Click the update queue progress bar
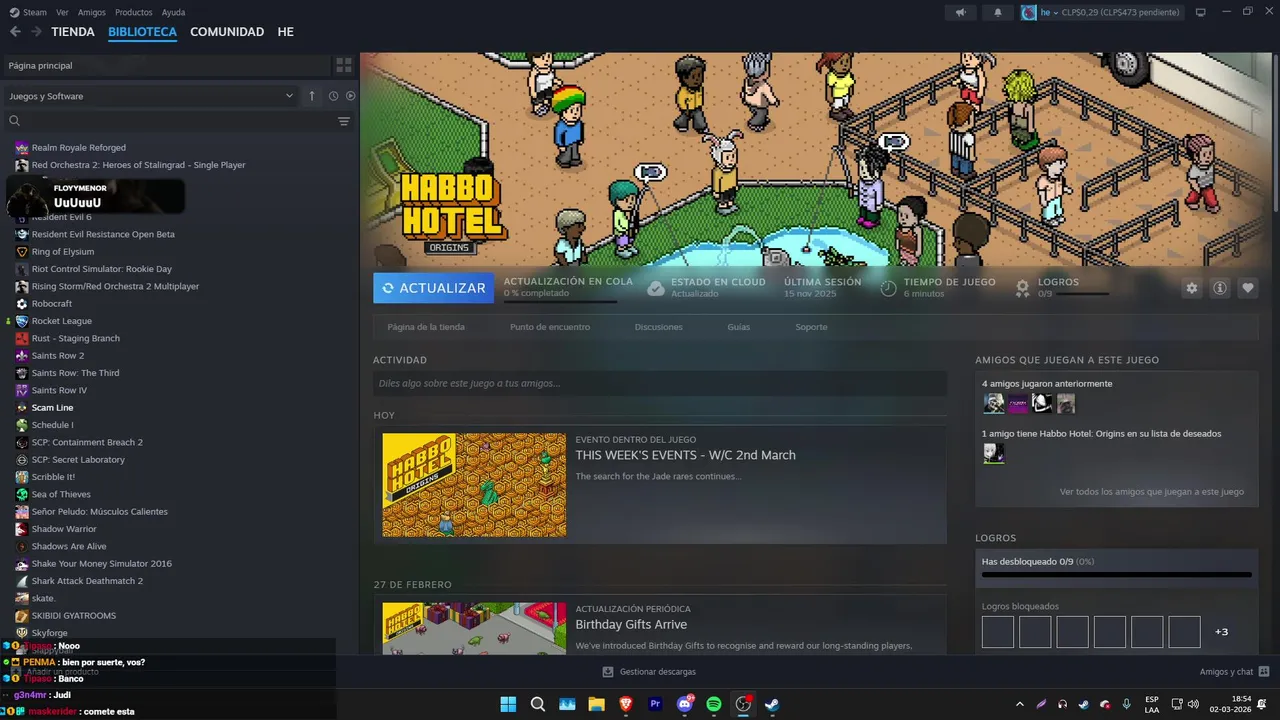The image size is (1280, 720). [560, 301]
